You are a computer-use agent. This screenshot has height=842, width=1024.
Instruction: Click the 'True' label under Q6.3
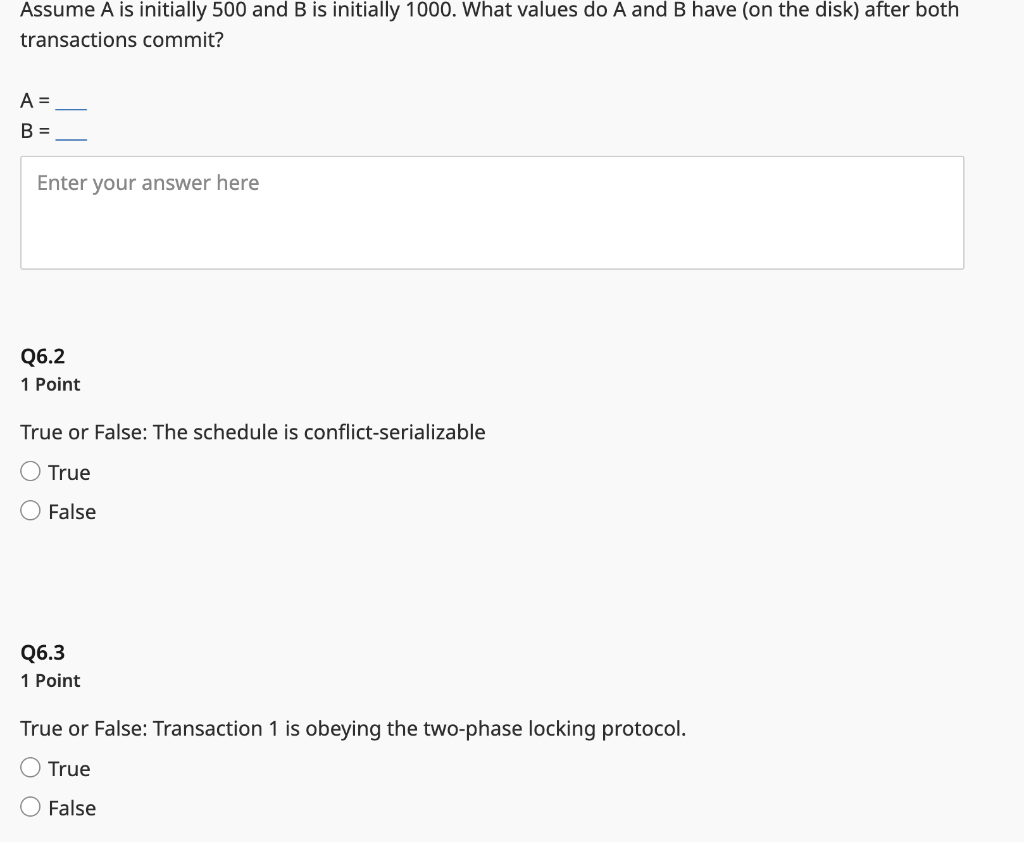coord(69,768)
